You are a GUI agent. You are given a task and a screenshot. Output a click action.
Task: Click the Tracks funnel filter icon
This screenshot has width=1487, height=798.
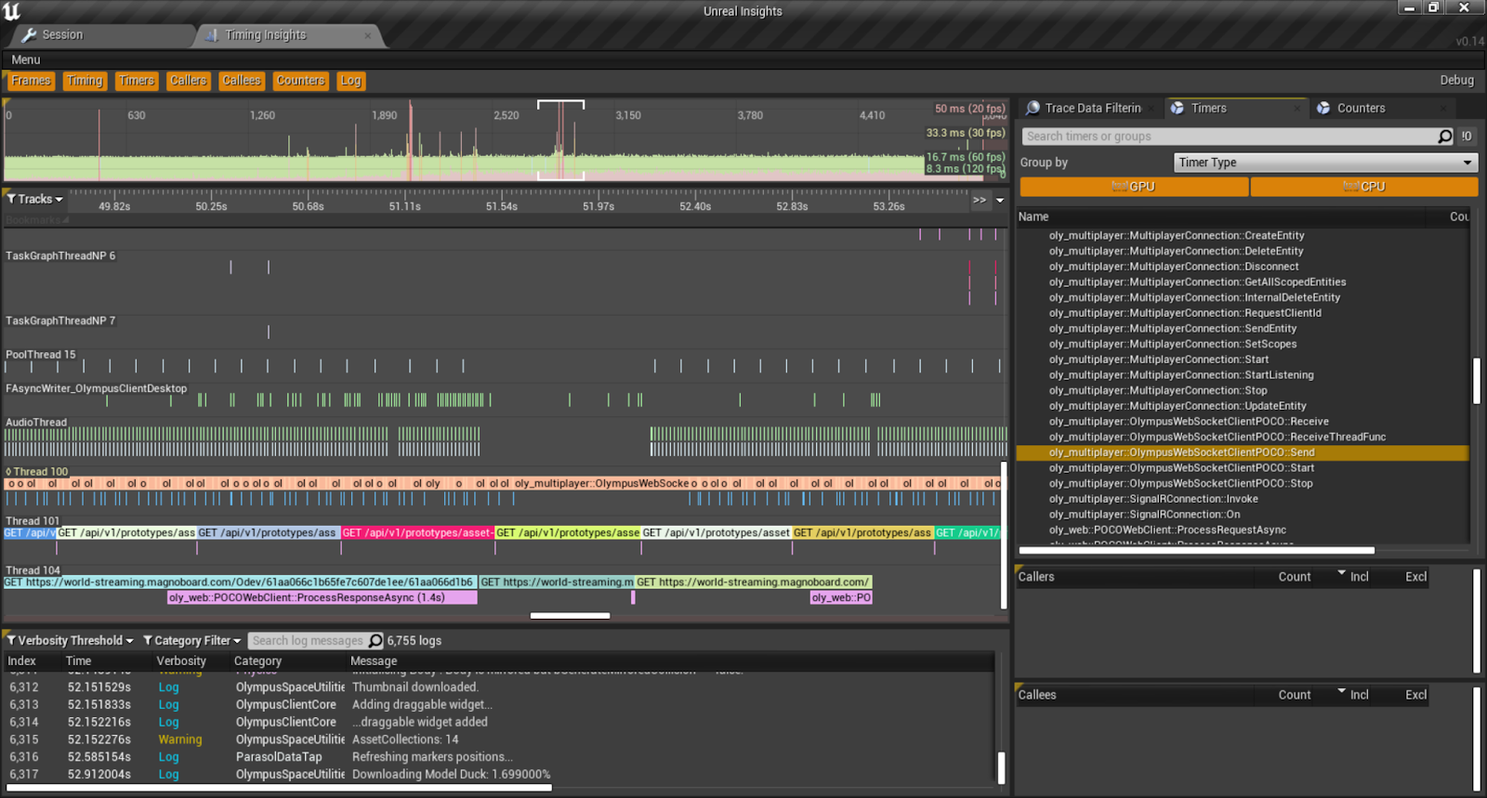[12, 199]
